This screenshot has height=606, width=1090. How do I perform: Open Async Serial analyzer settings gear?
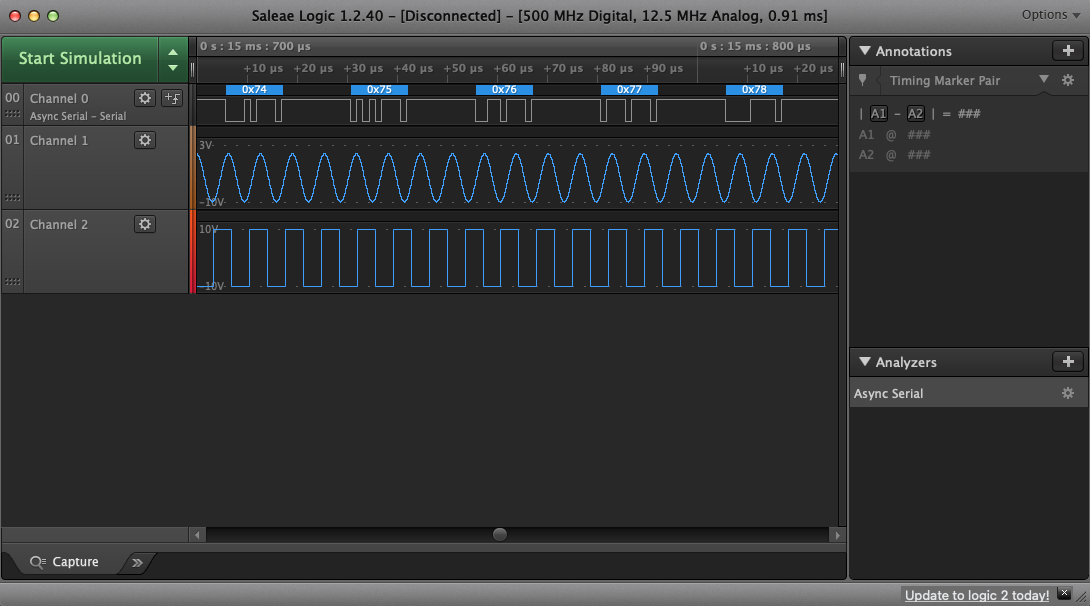[1068, 394]
